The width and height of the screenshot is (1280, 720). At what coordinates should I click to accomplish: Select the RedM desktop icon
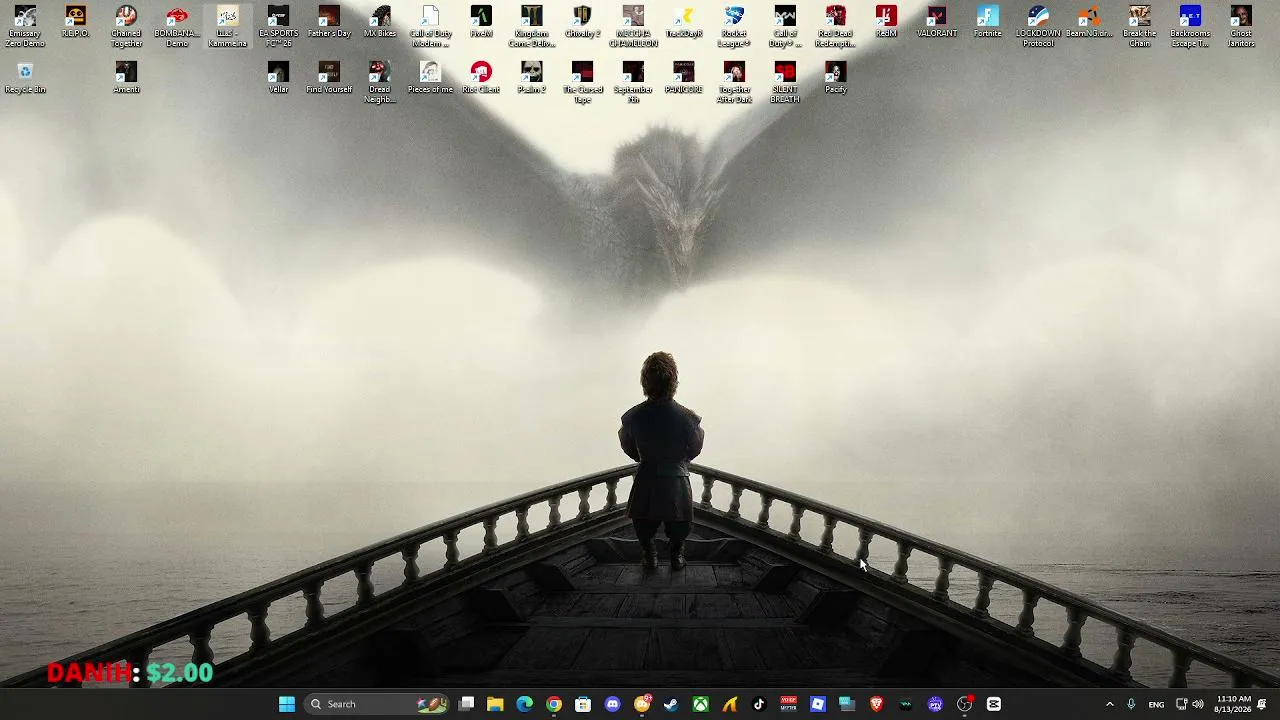886,22
